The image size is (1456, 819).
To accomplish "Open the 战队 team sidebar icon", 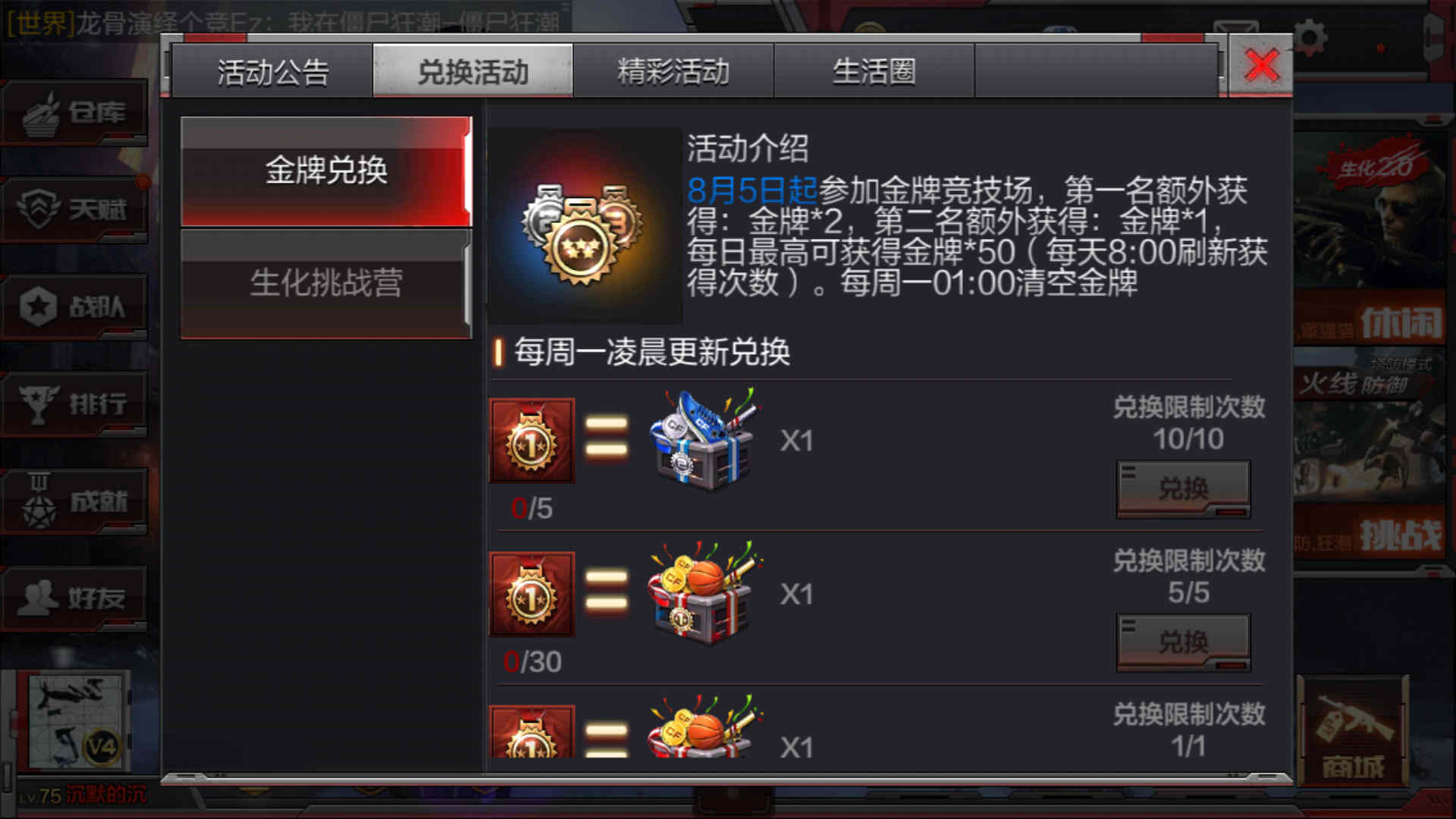I will pyautogui.click(x=74, y=307).
